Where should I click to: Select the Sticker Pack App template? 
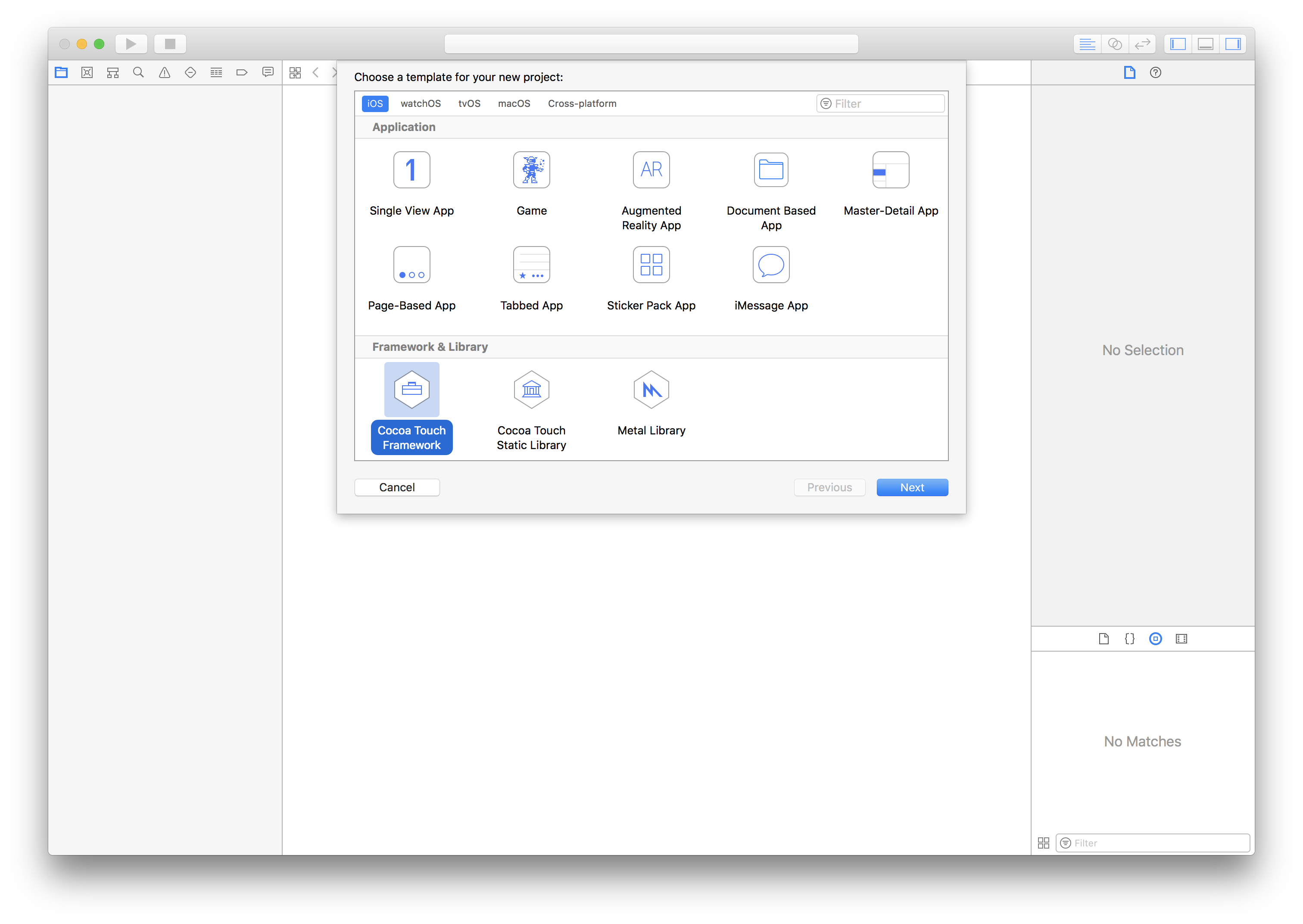pyautogui.click(x=651, y=265)
